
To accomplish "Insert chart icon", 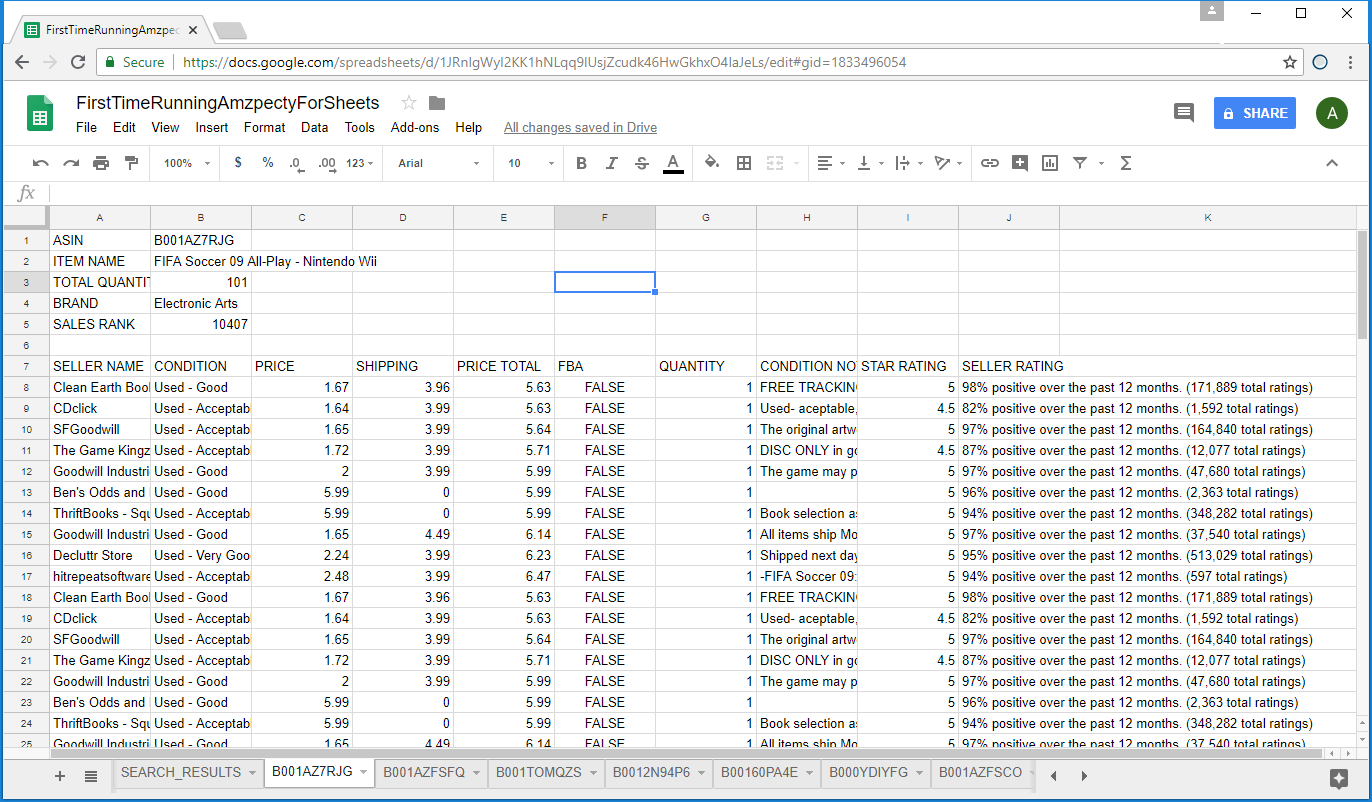I will coord(1050,163).
